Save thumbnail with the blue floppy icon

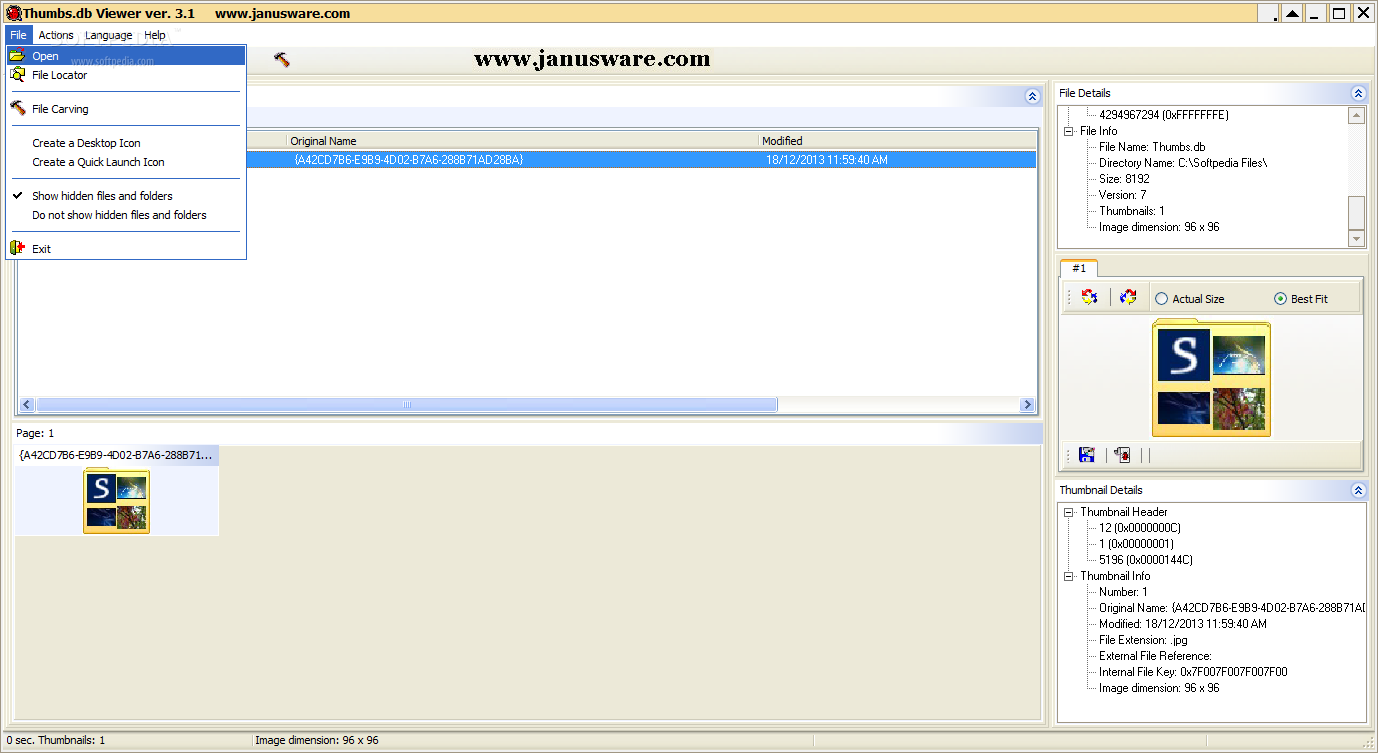click(x=1087, y=455)
